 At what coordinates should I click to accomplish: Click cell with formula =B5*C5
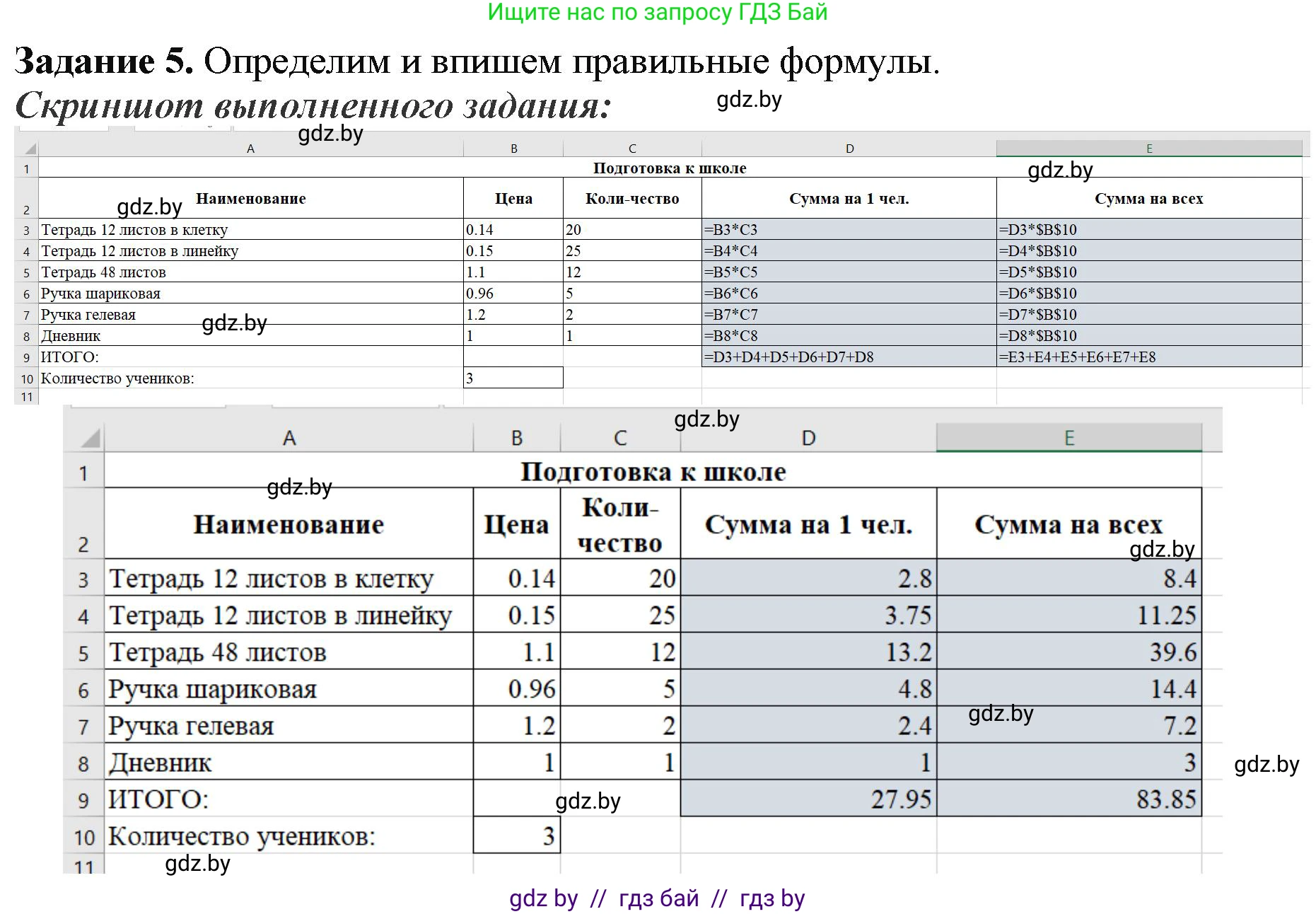pyautogui.click(x=849, y=272)
